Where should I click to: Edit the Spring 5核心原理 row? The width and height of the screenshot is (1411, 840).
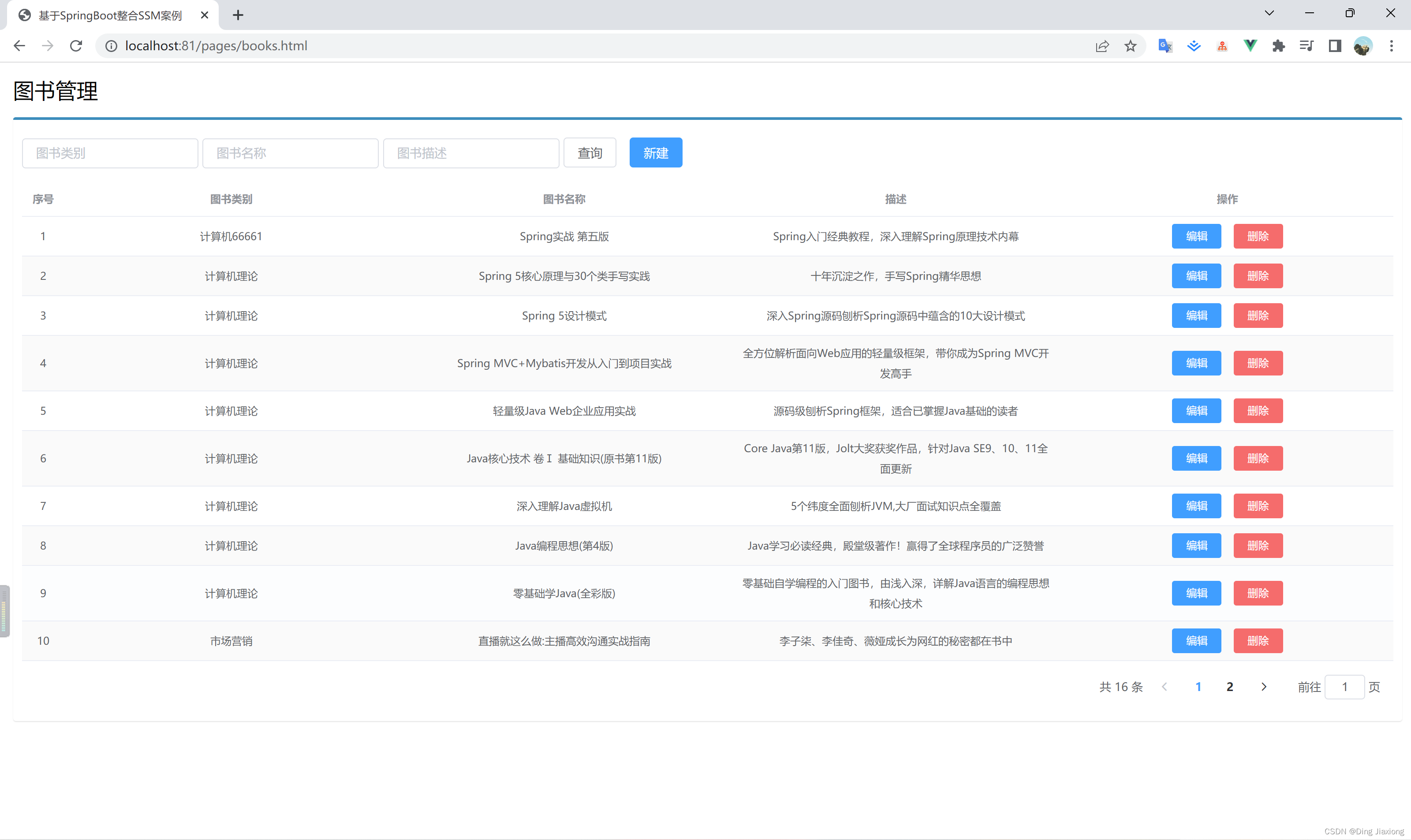coord(1196,275)
